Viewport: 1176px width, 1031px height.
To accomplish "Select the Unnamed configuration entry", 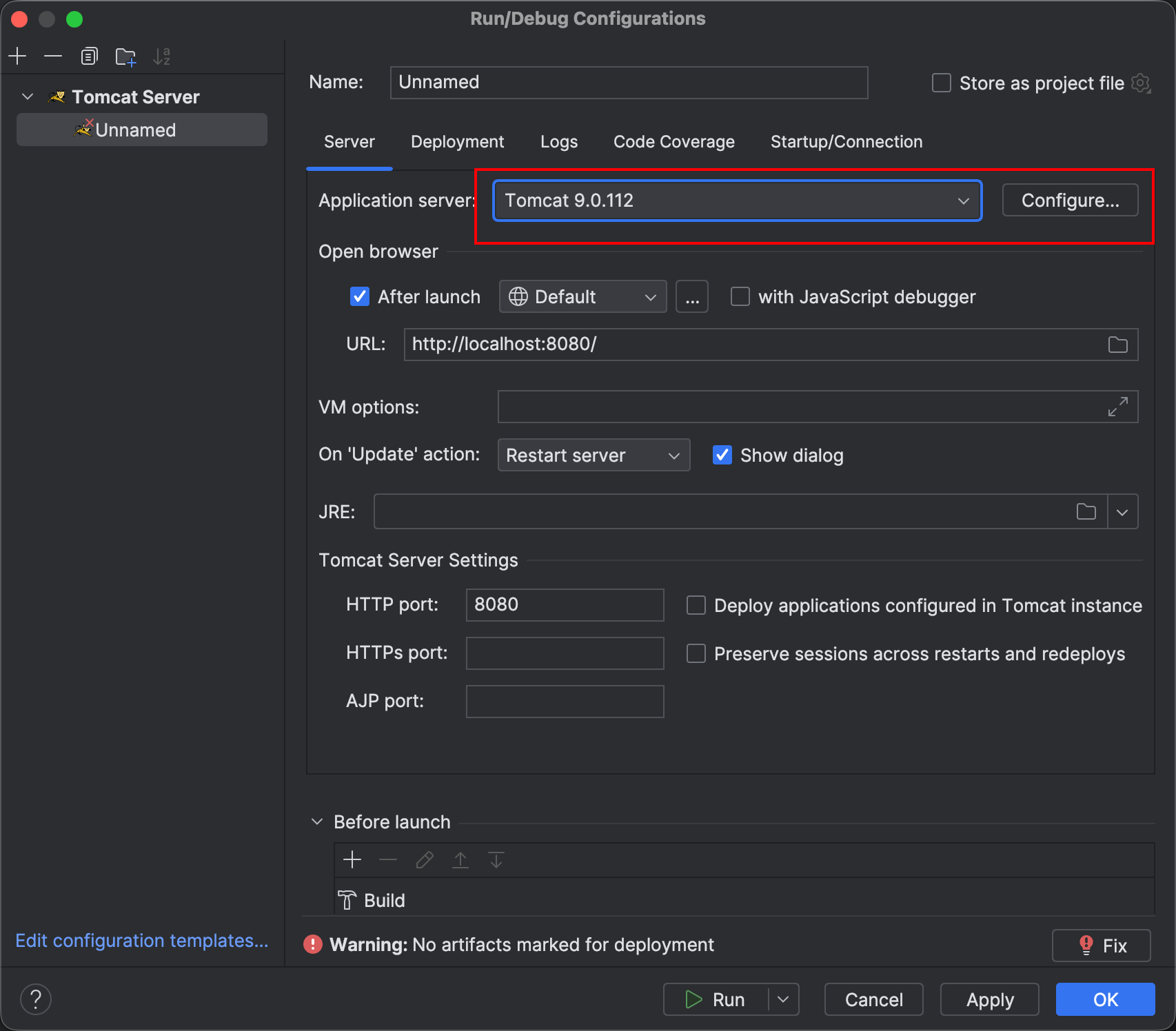I will (x=142, y=130).
